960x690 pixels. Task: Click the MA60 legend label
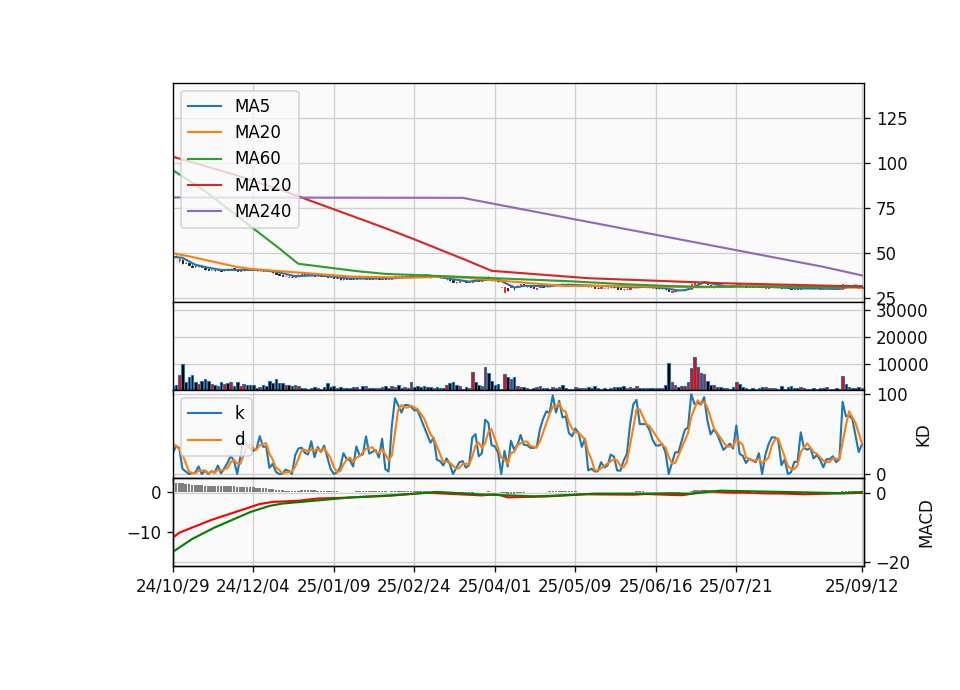(x=257, y=159)
